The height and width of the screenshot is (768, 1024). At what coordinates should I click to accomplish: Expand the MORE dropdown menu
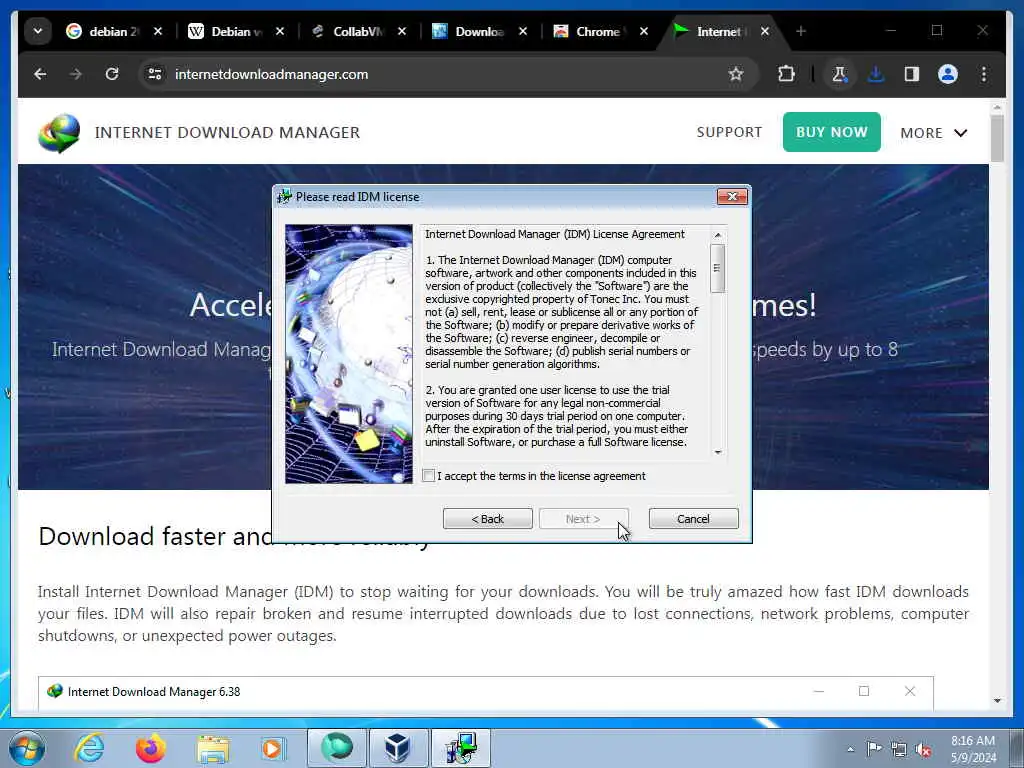point(933,133)
